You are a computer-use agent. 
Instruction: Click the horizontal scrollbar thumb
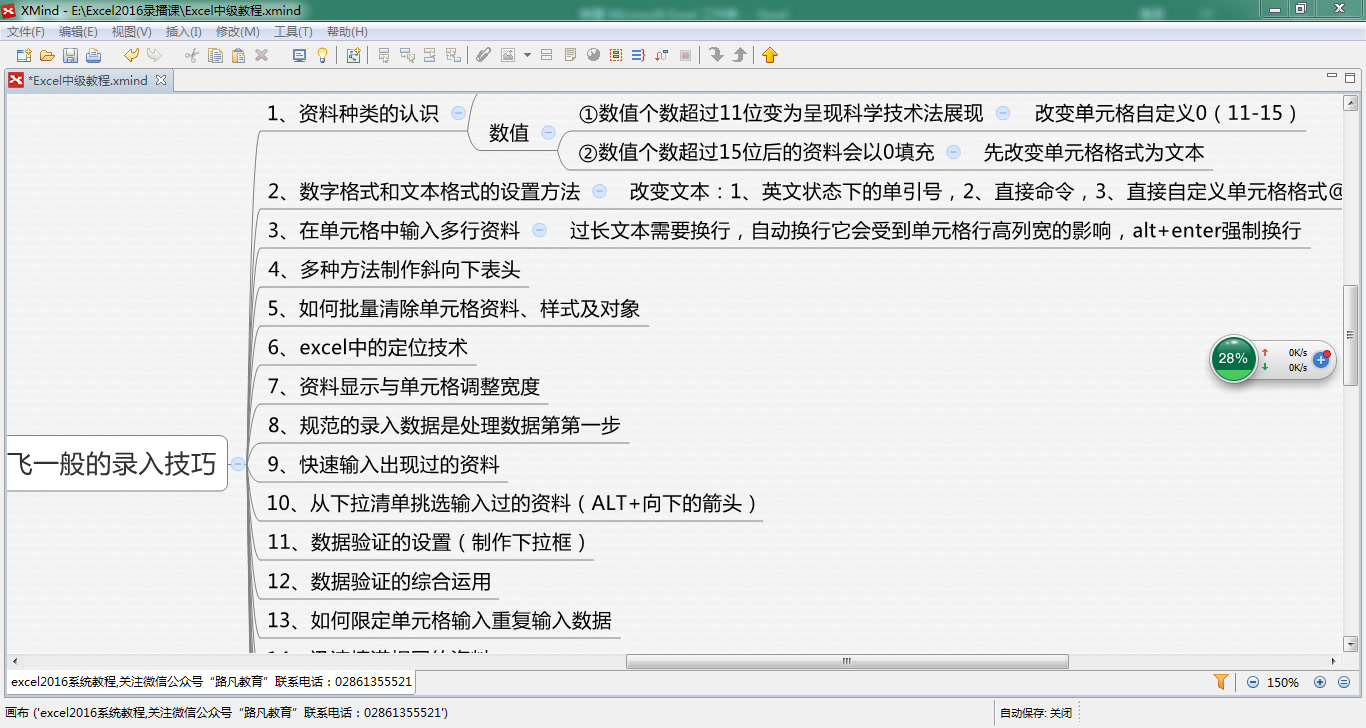[847, 661]
